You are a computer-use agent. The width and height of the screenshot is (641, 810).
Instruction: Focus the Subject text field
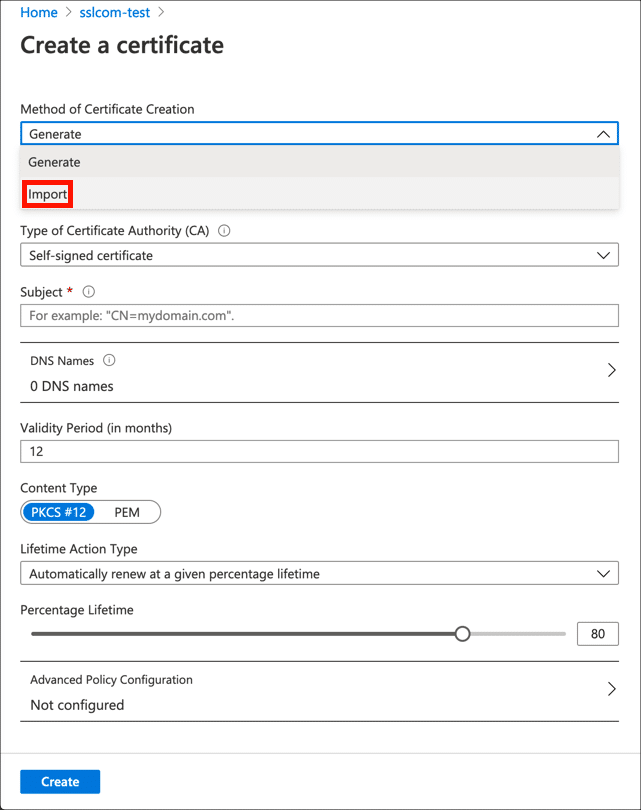click(319, 315)
